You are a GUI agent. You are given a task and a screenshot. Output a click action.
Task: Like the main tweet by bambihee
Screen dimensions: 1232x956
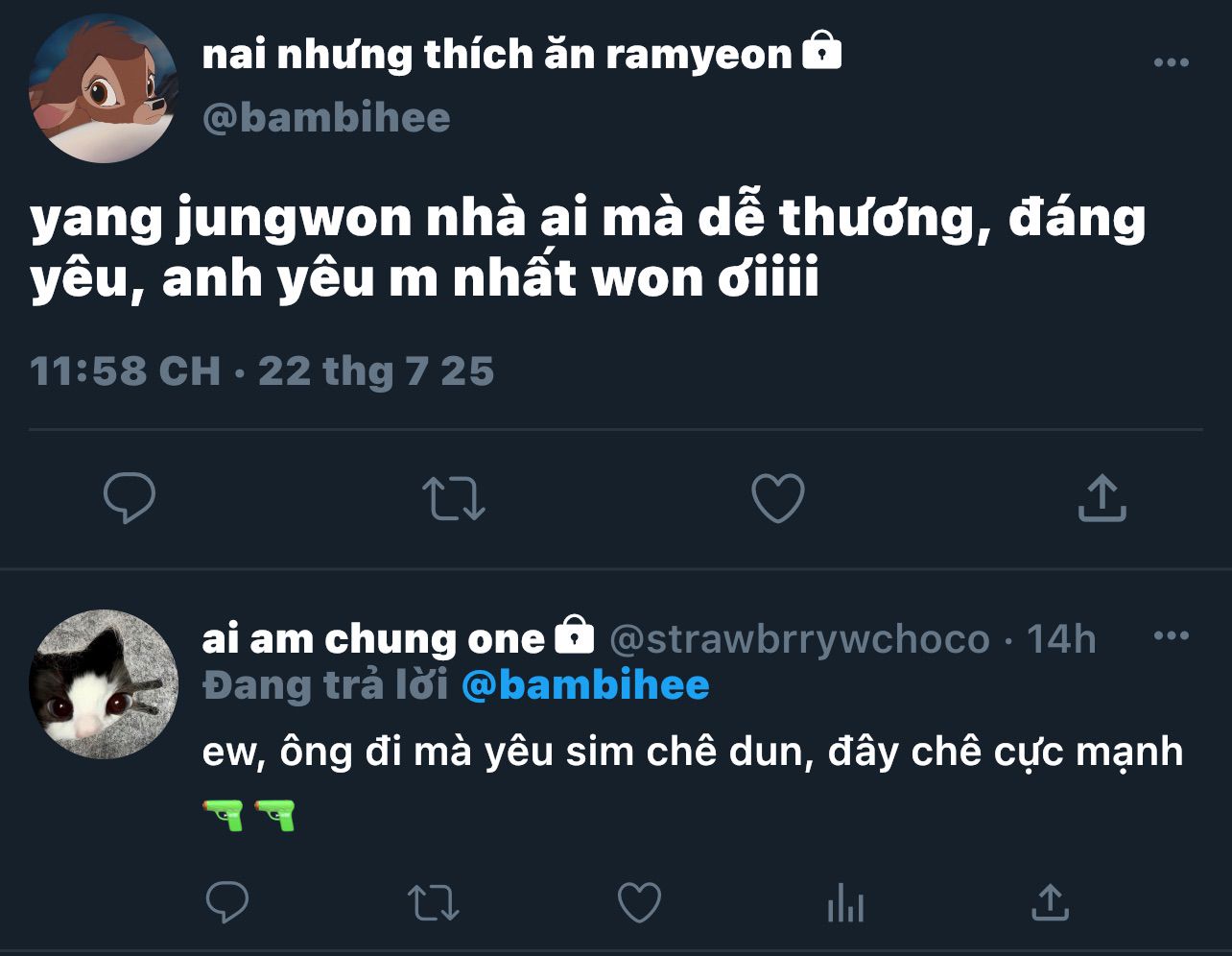tap(777, 498)
